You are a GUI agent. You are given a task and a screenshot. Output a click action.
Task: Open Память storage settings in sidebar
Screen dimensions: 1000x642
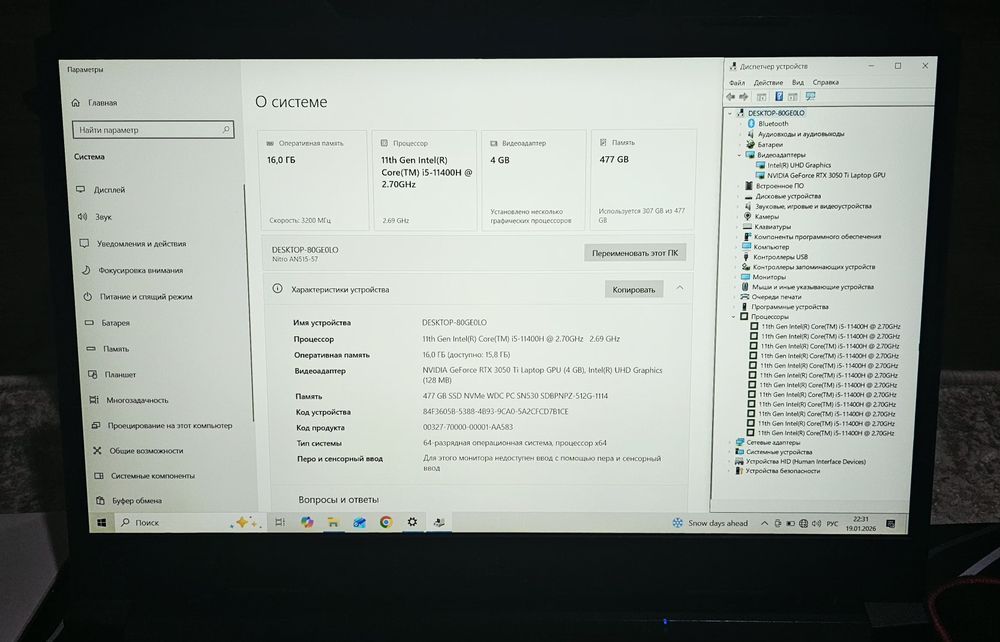tap(108, 349)
